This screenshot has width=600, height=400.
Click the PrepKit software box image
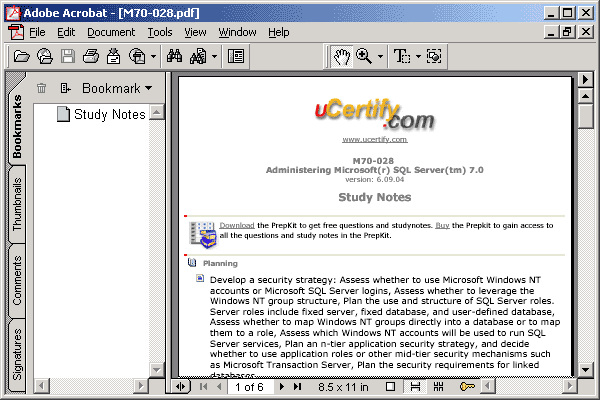(203, 234)
